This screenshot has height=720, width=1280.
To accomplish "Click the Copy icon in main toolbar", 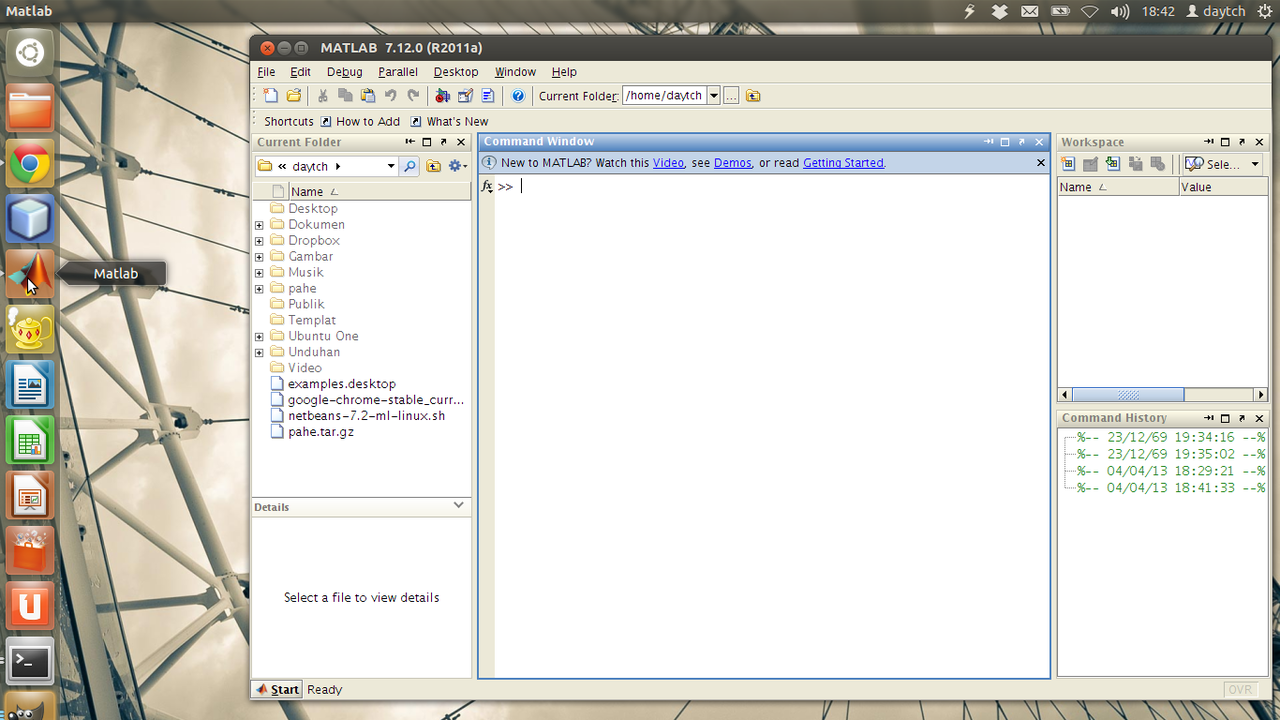I will point(345,96).
